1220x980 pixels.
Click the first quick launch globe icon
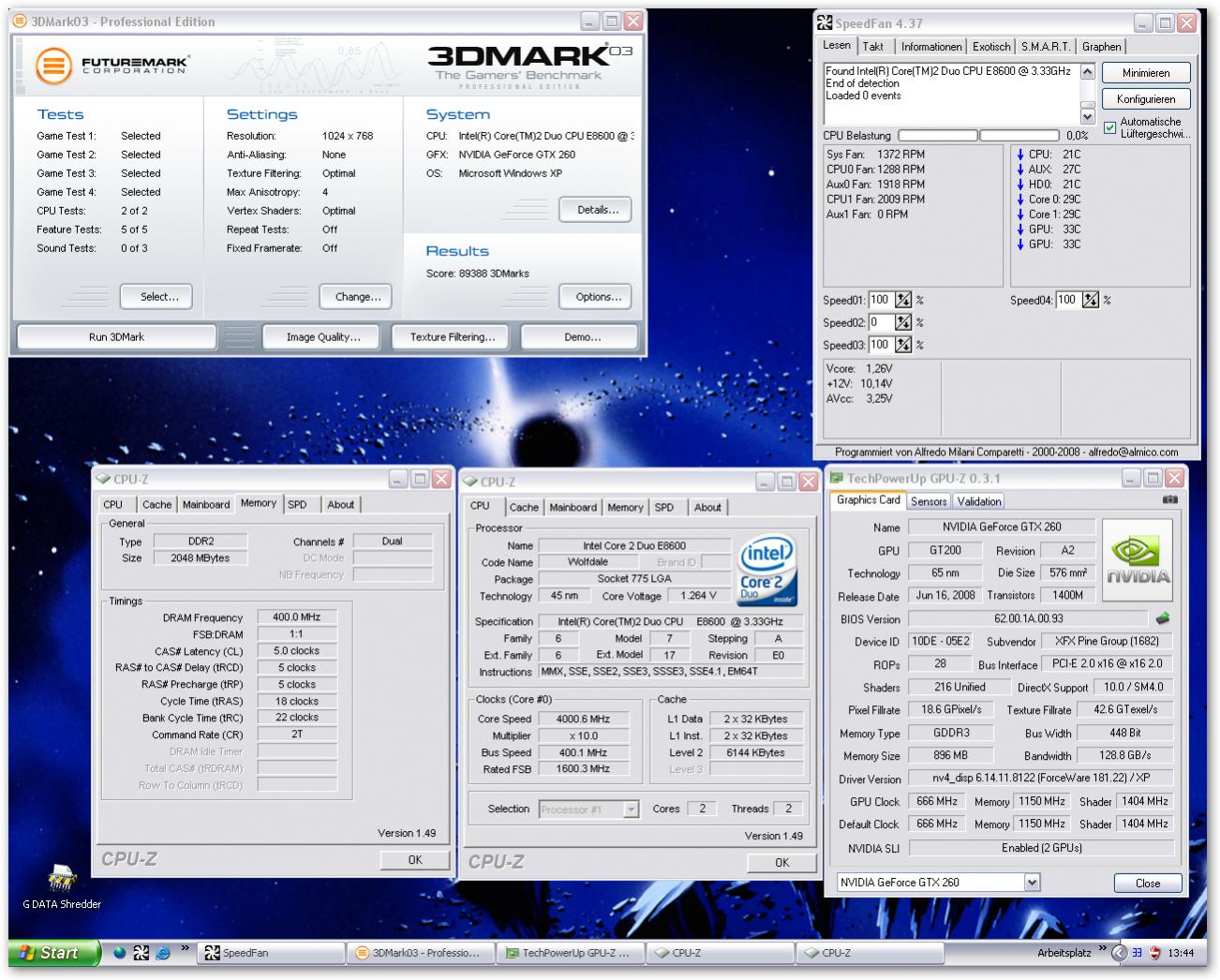(x=119, y=953)
